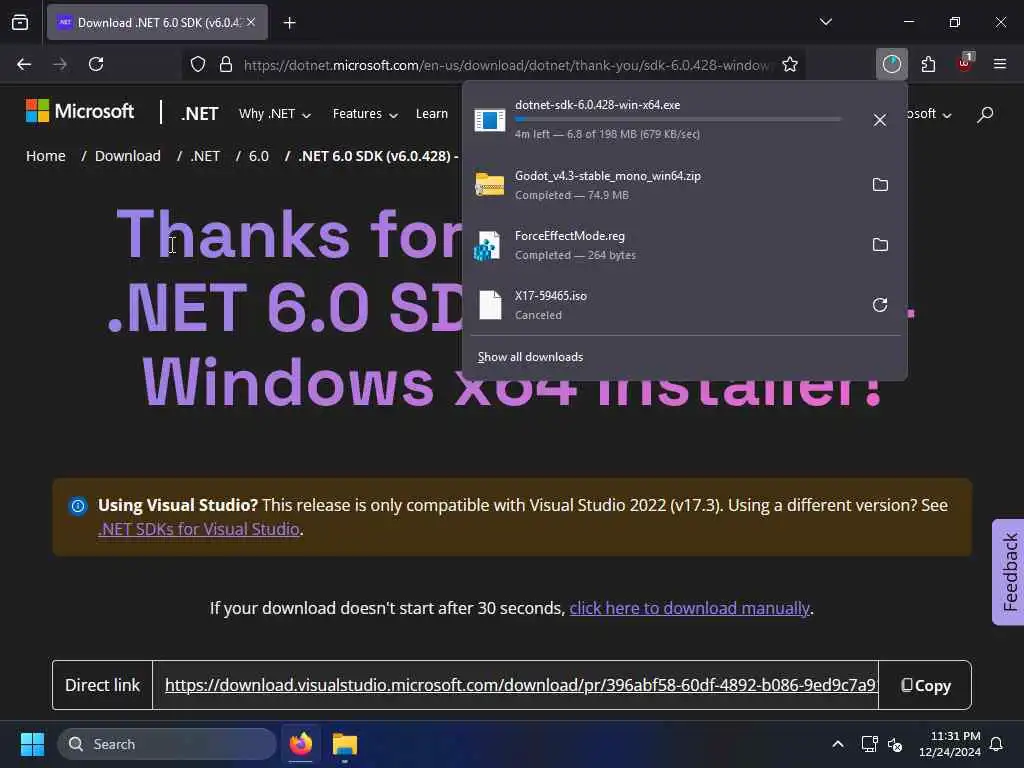
Task: Click Show all downloads
Action: tap(530, 357)
